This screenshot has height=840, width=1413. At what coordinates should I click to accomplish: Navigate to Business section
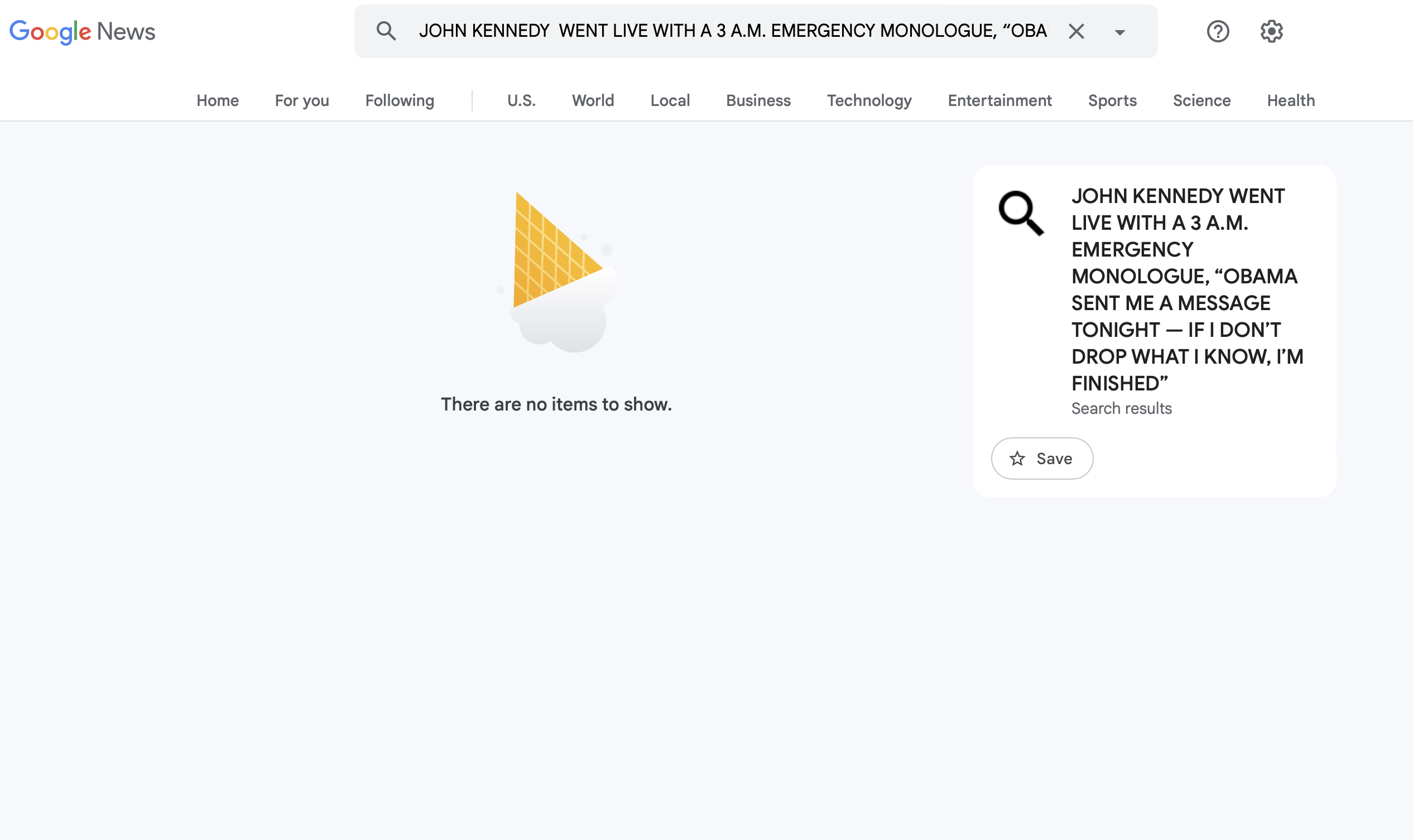pos(758,101)
